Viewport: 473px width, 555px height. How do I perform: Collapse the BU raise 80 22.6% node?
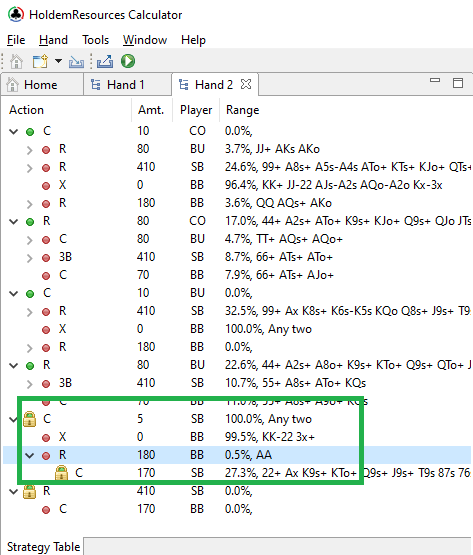pyautogui.click(x=13, y=365)
